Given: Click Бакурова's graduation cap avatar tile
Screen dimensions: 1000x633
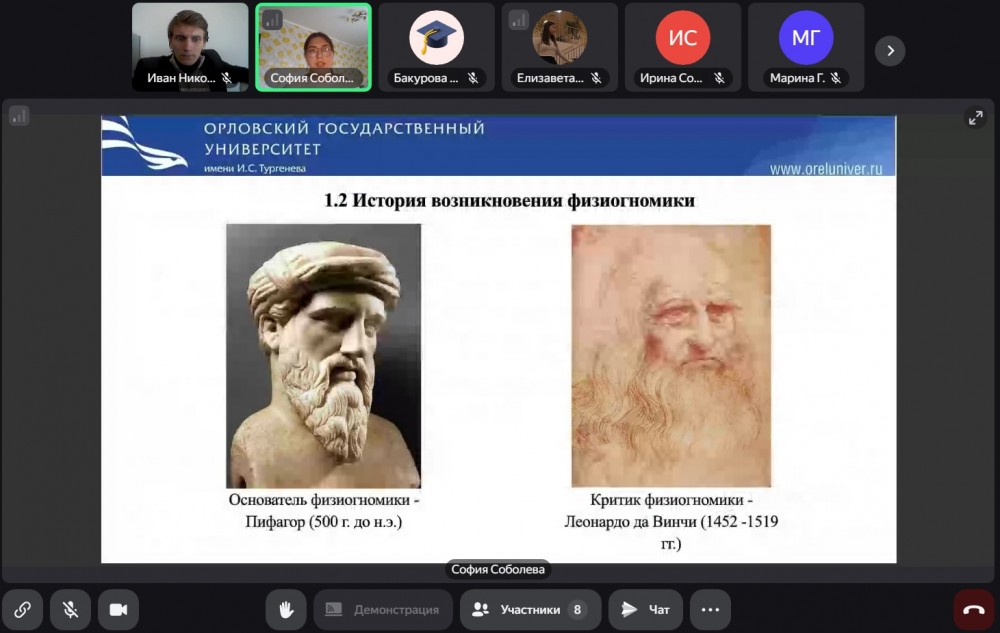Looking at the screenshot, I should point(436,40).
